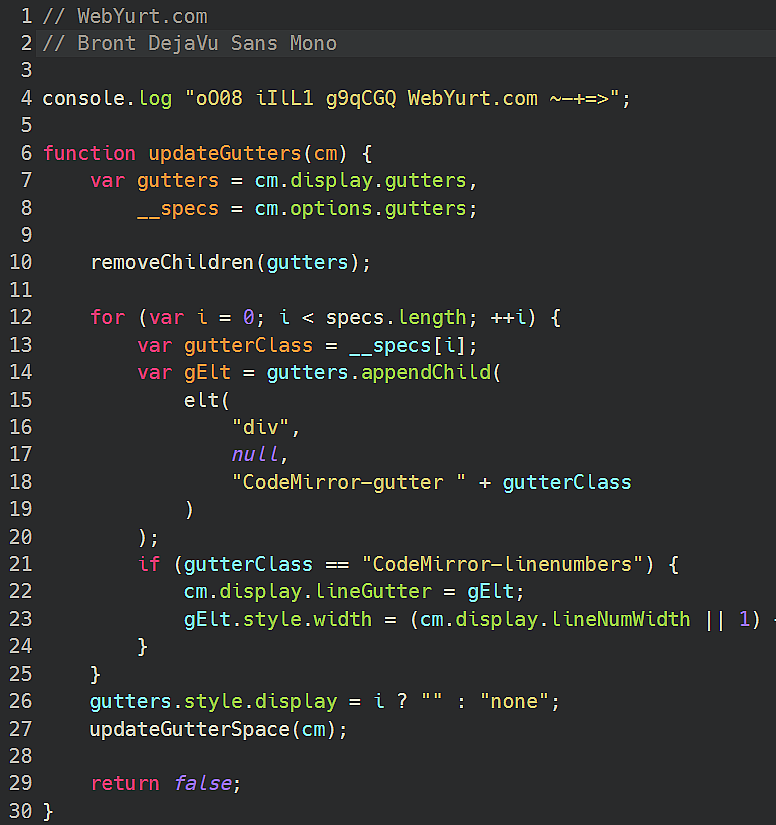Click the "none" string on line 26

click(x=514, y=701)
